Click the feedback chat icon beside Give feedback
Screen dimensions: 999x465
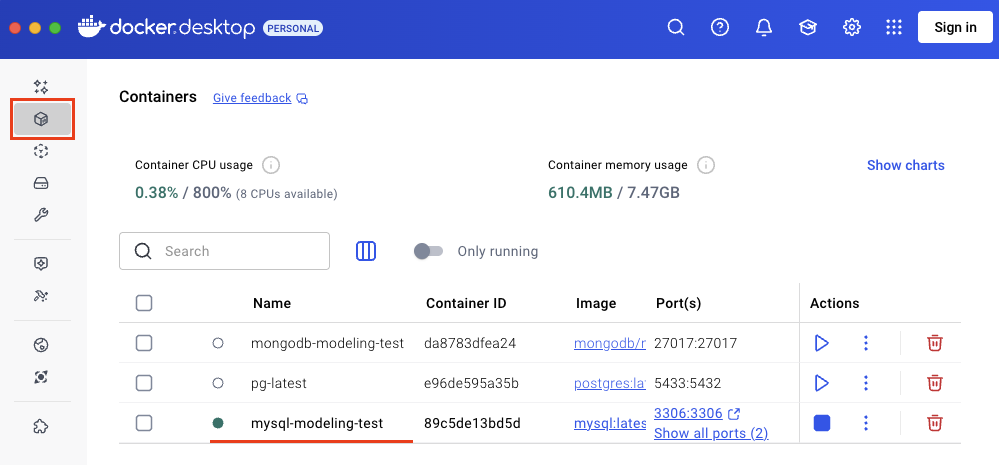pos(303,99)
